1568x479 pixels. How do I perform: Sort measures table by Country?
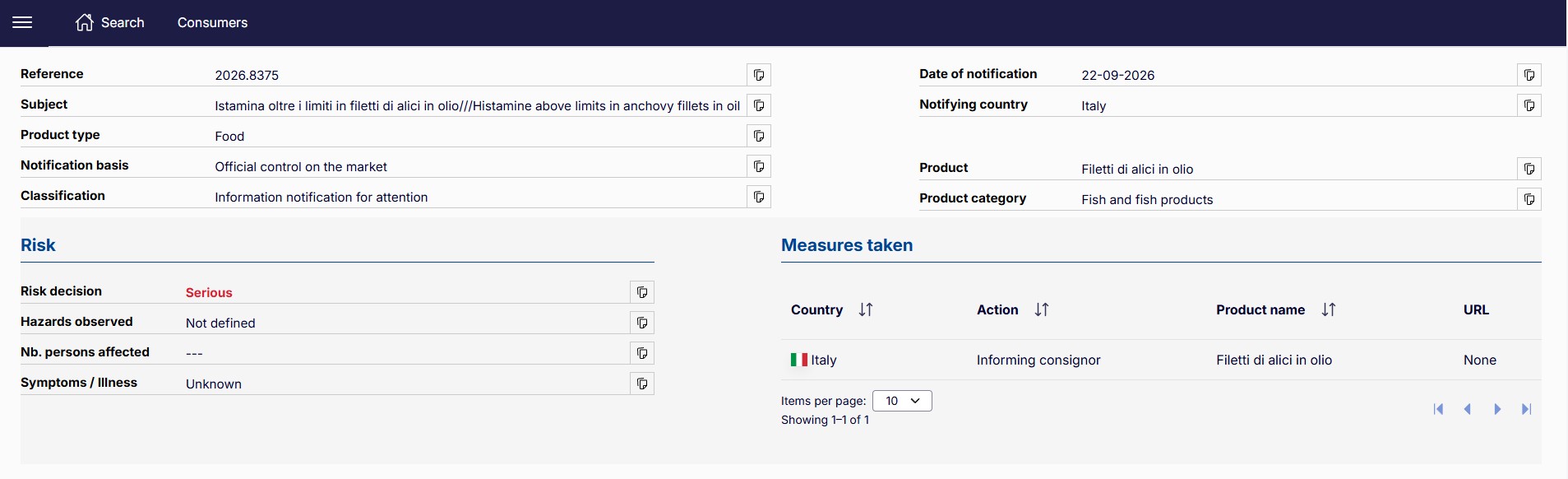(866, 309)
